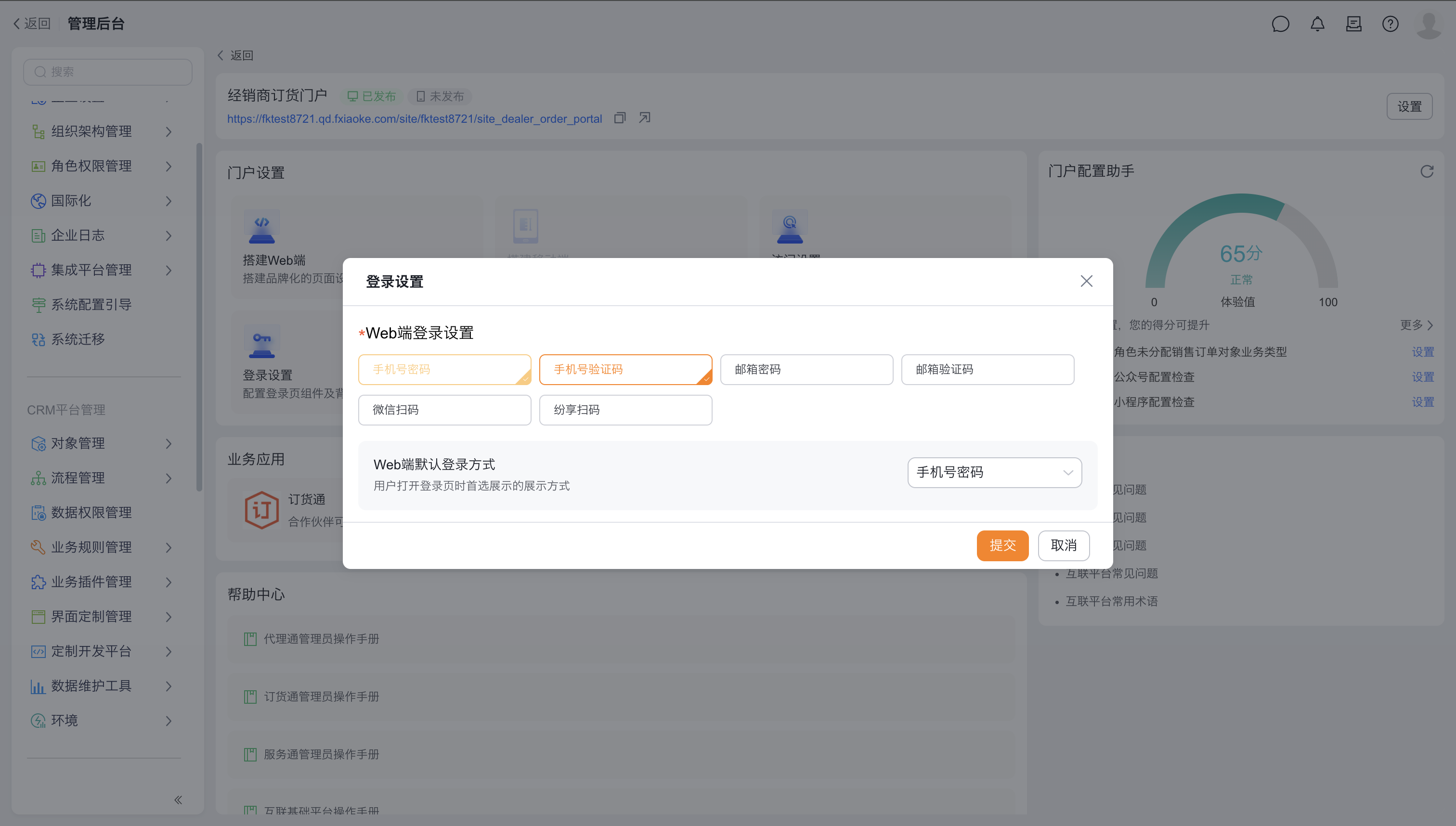Screen dimensions: 1456x826
Task: Click the task list icon in header
Action: (x=1353, y=24)
